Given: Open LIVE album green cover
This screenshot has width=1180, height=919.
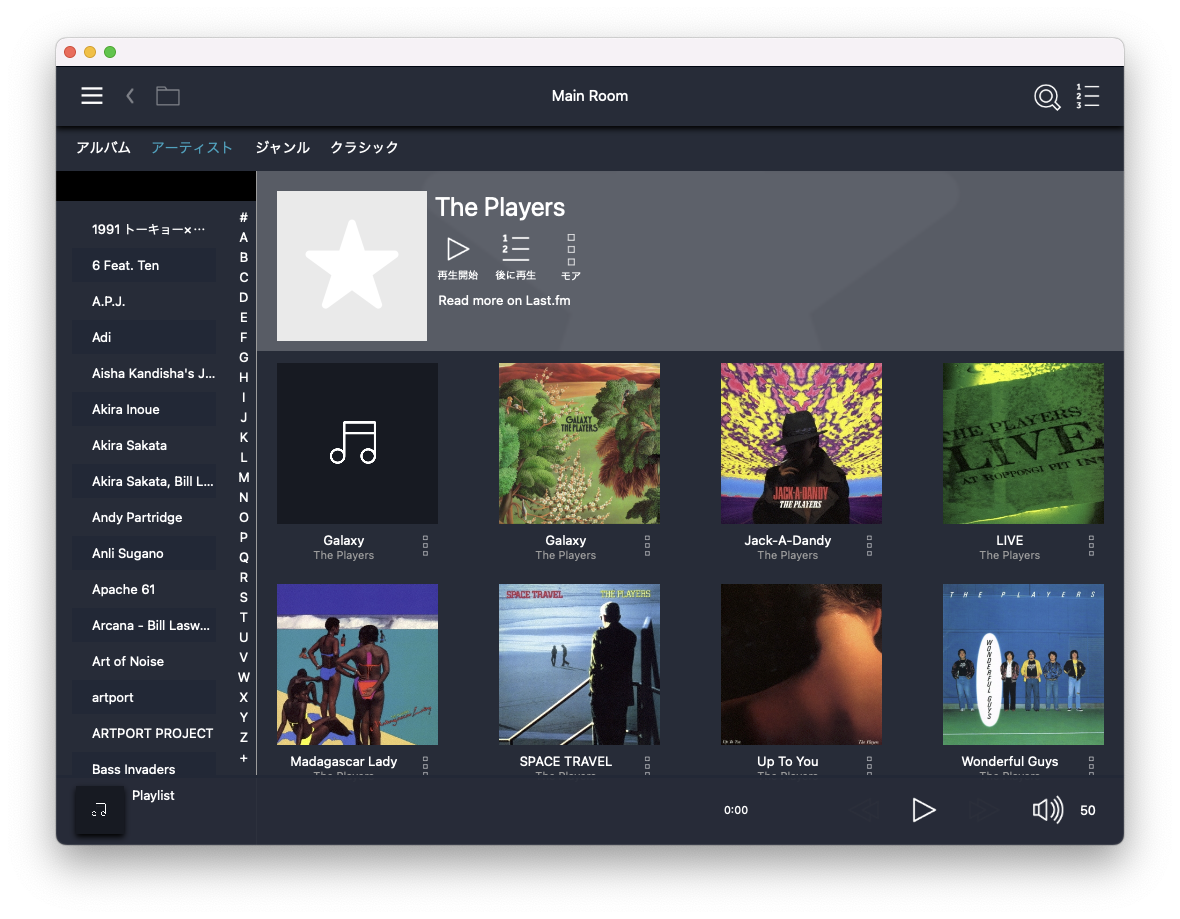Looking at the screenshot, I should point(1023,443).
